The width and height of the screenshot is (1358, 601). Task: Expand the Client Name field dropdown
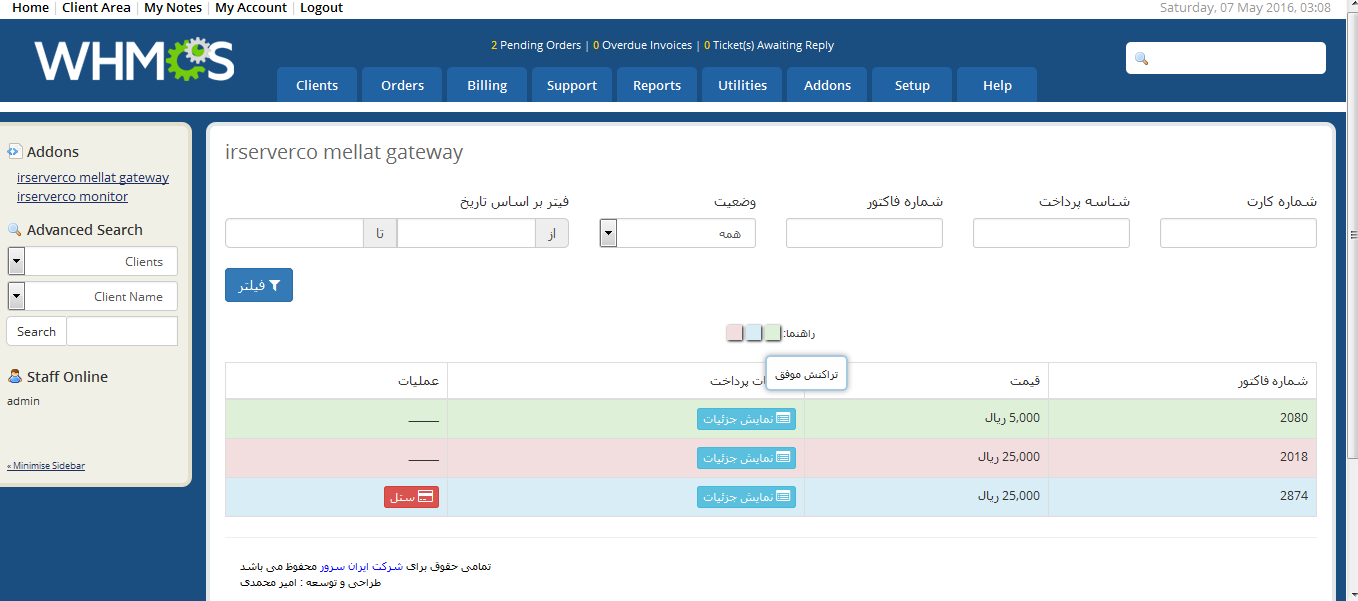[x=92, y=296]
